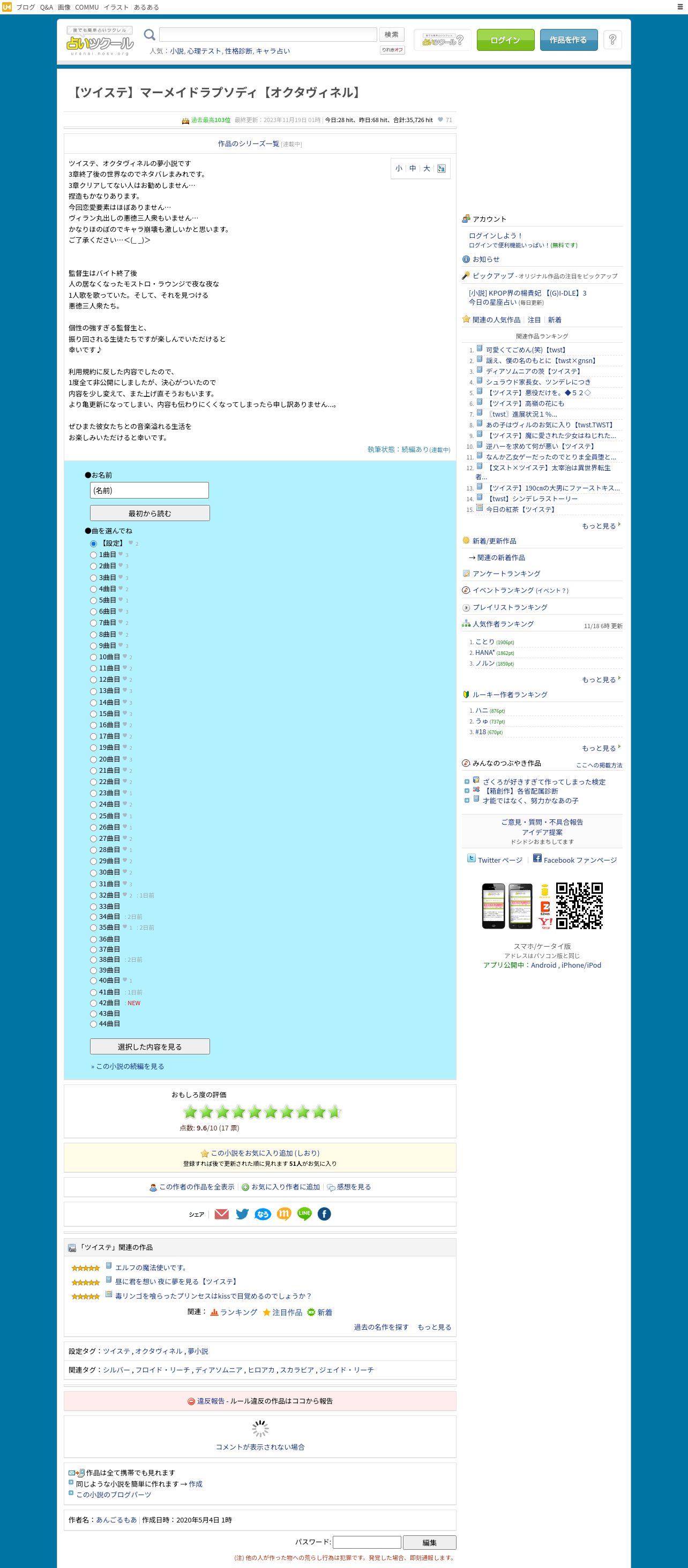The width and height of the screenshot is (688, 1568).
Task: Click the font size settings icon
Action: coord(442,169)
